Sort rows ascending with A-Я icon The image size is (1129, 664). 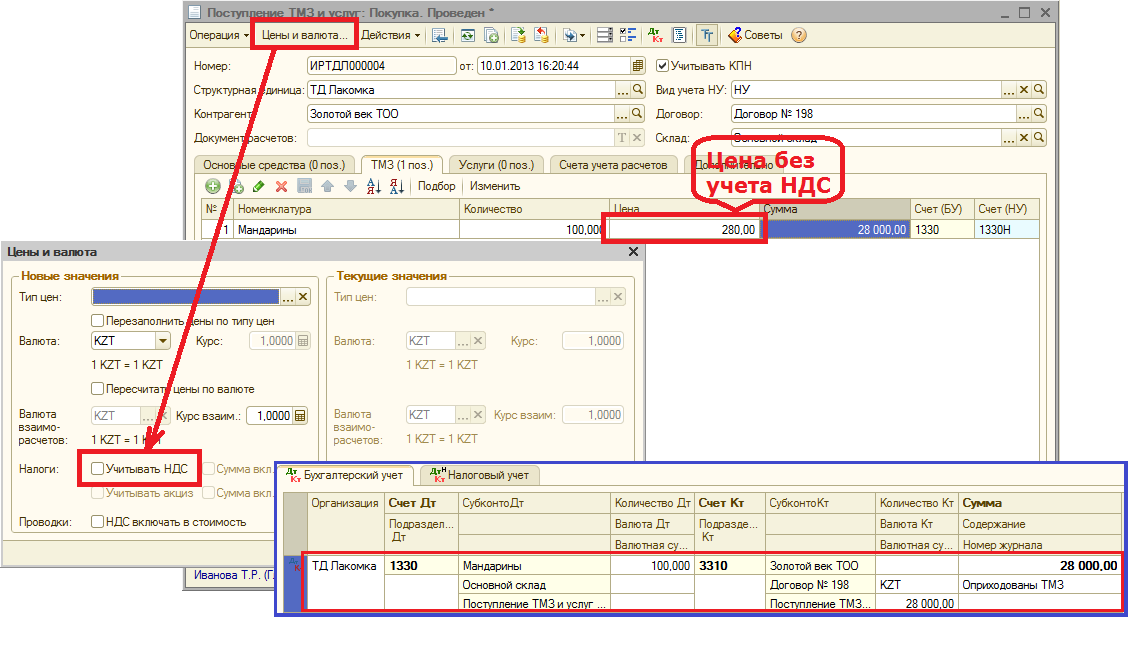point(374,186)
